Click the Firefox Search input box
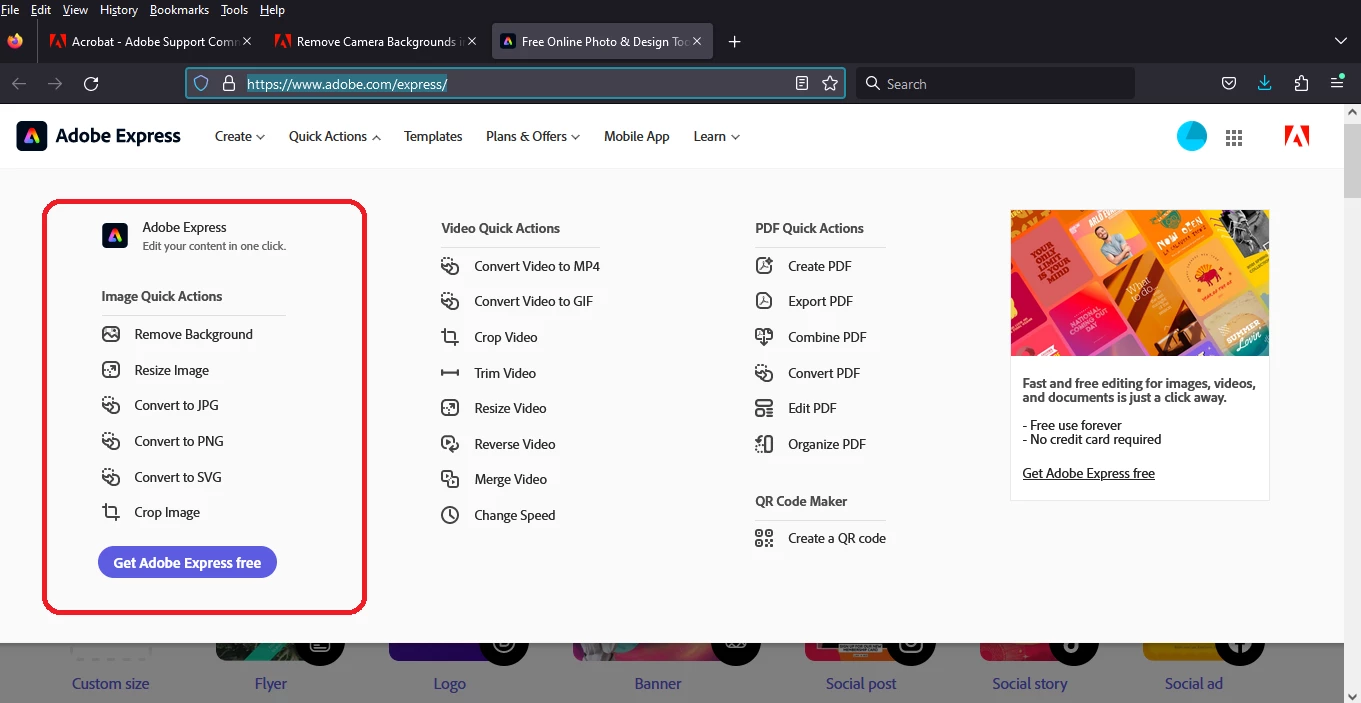This screenshot has width=1361, height=703. 995,84
